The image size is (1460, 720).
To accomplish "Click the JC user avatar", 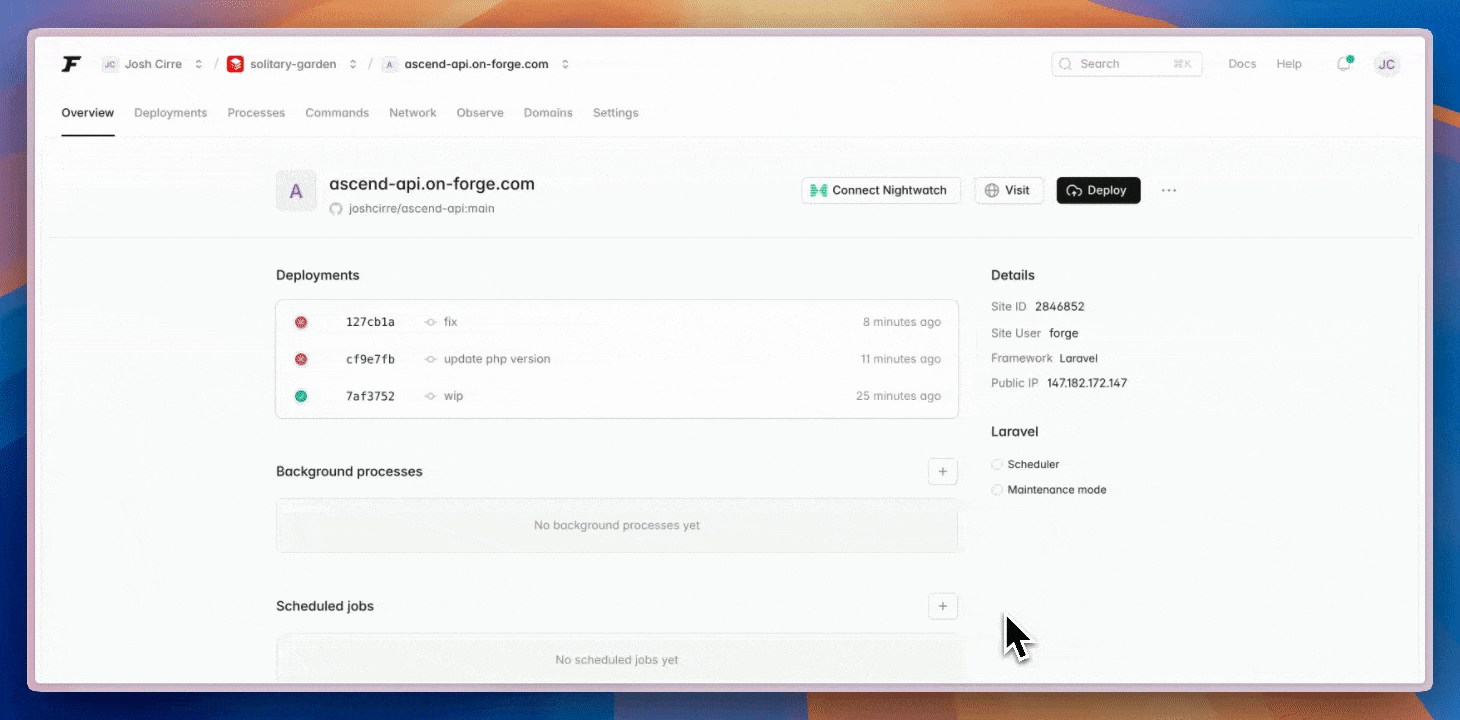I will pyautogui.click(x=1386, y=64).
